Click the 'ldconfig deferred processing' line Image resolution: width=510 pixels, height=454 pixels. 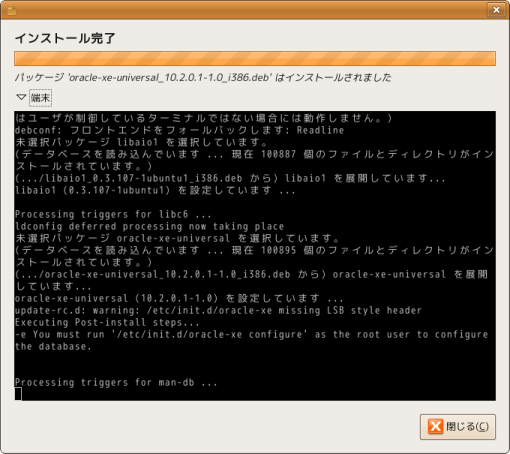click(x=150, y=226)
